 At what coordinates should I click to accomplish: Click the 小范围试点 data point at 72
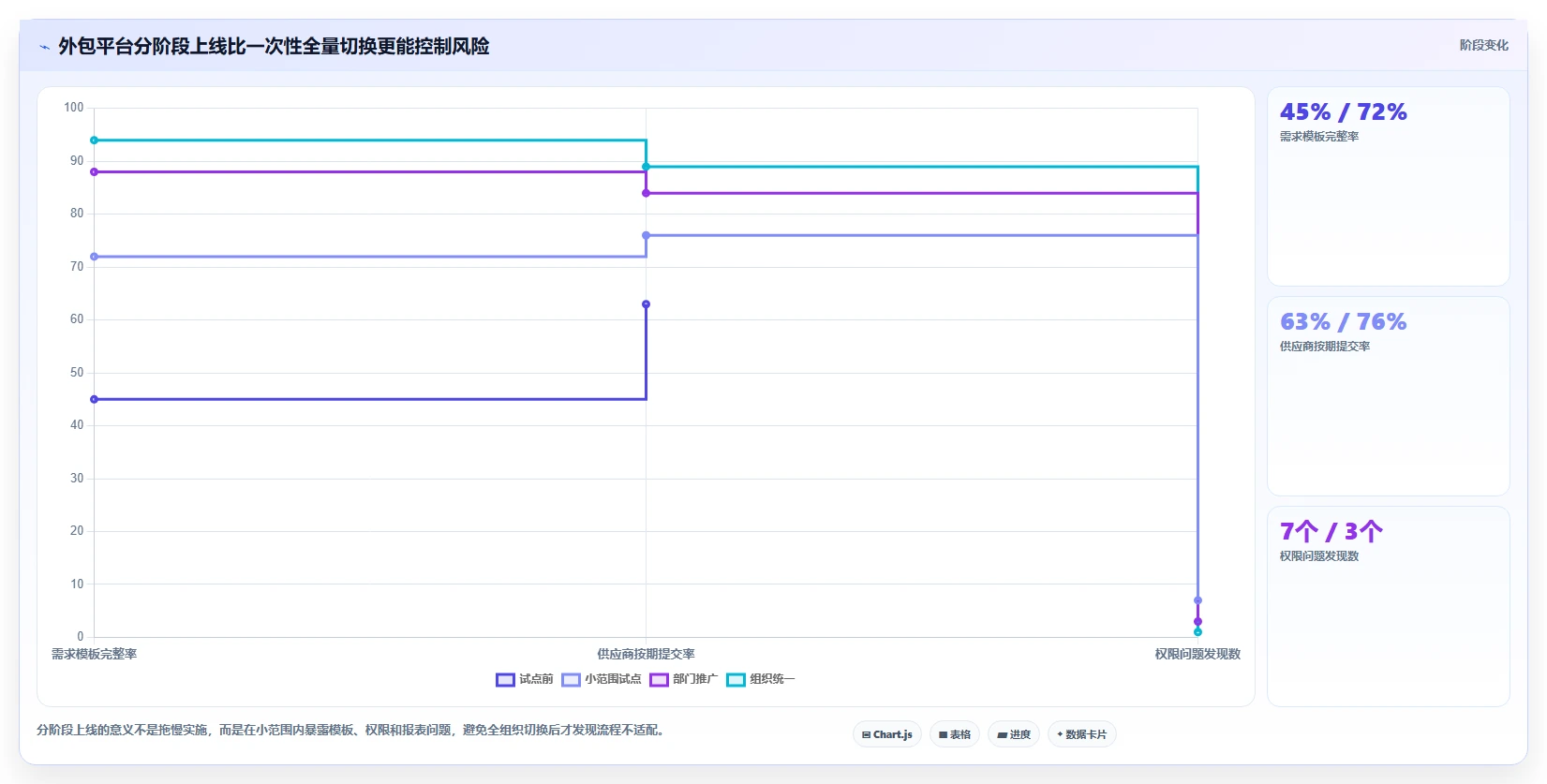pyautogui.click(x=94, y=257)
